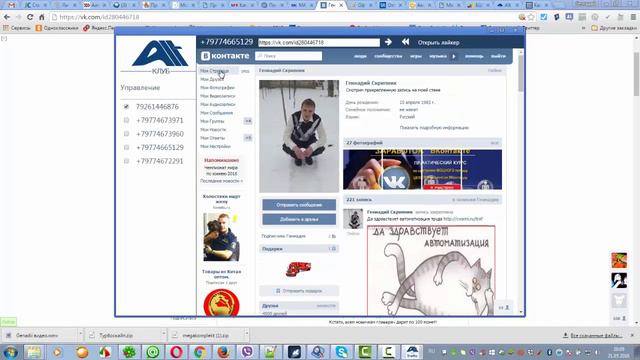Open Chrome main menu icon

click(633, 17)
